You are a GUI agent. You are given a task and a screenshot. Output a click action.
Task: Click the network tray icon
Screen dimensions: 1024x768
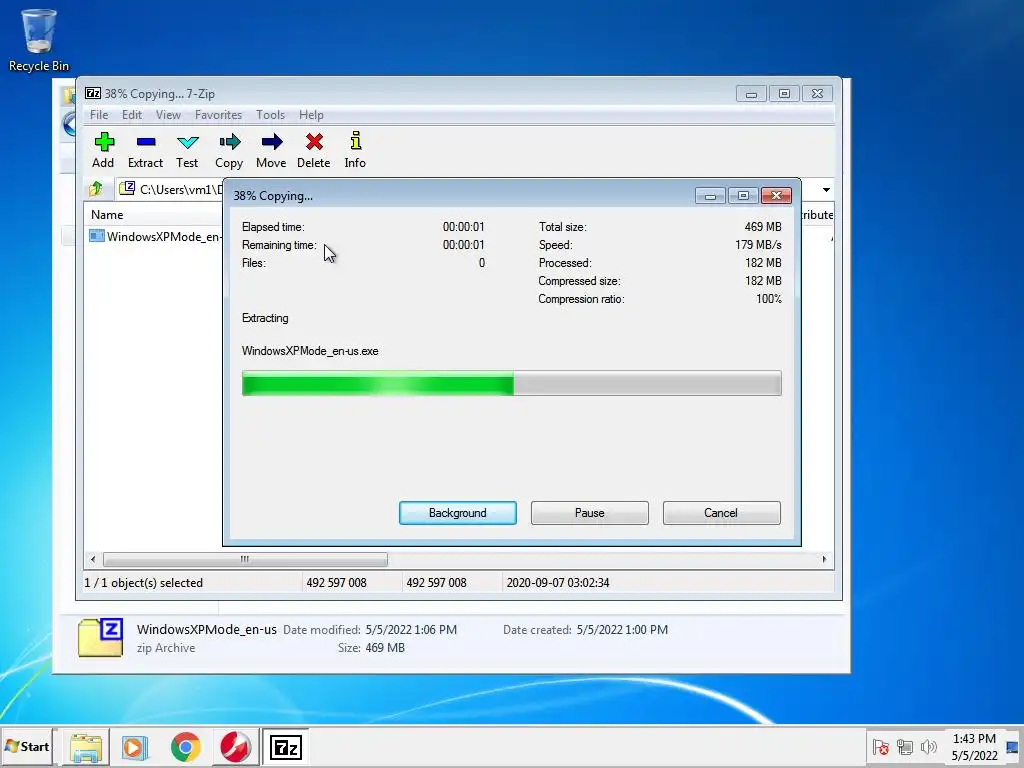[x=904, y=746]
